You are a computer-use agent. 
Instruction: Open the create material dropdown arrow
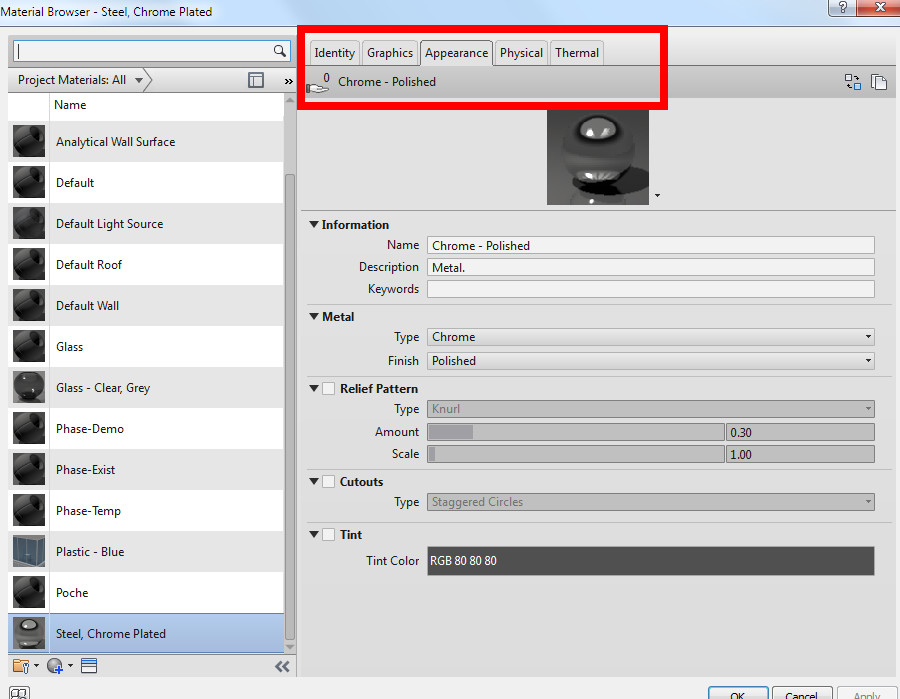click(71, 666)
